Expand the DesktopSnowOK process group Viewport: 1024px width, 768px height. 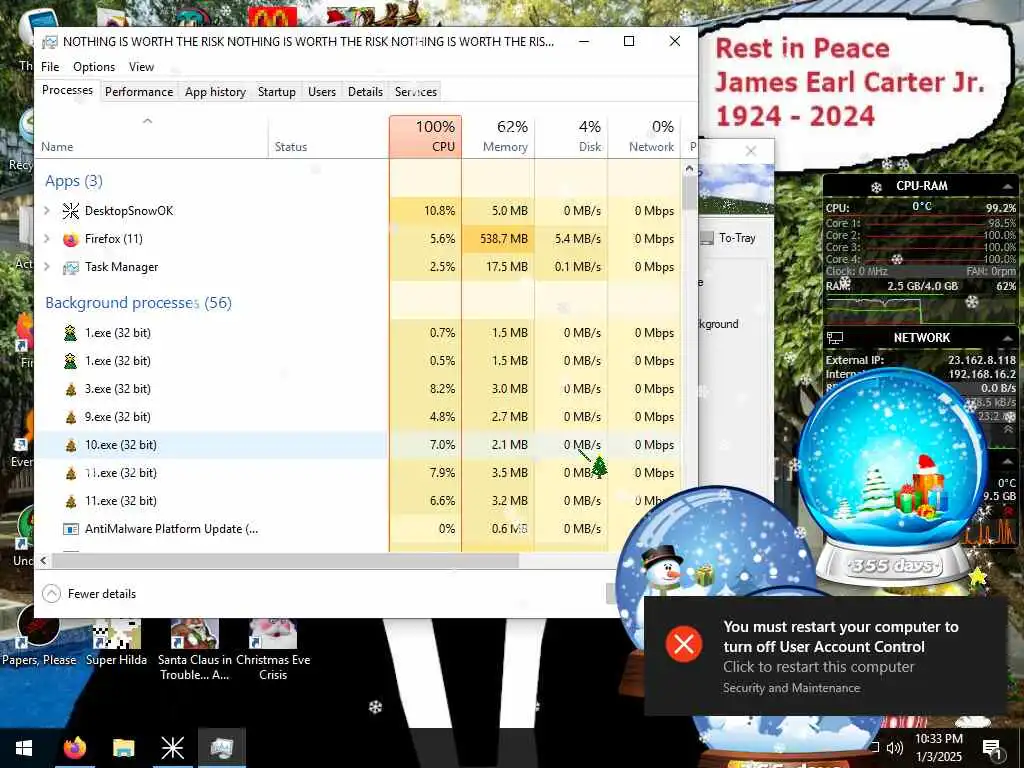(x=46, y=211)
